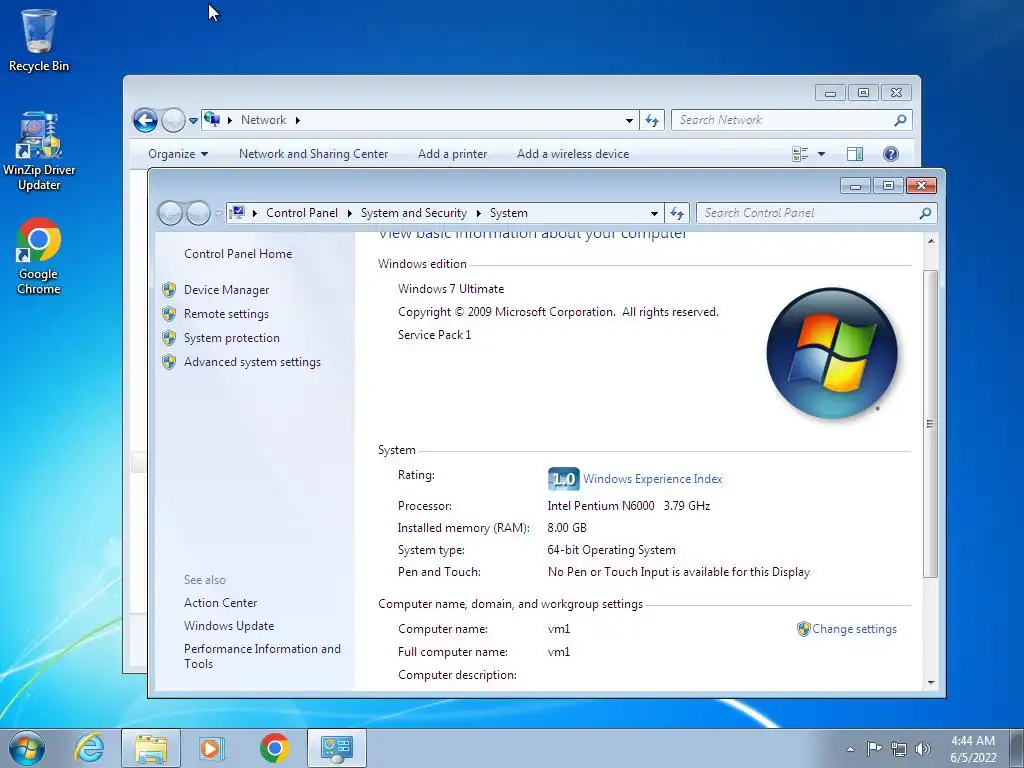
Task: Go back in the Network window
Action: [145, 120]
